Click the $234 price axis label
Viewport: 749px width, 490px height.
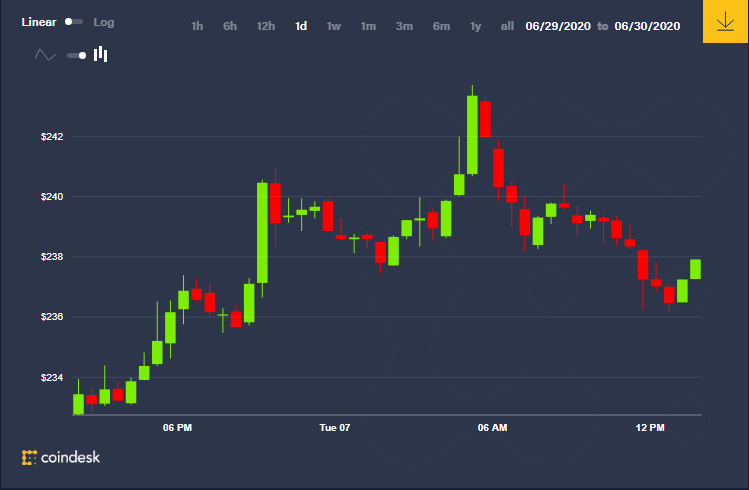pyautogui.click(x=52, y=378)
